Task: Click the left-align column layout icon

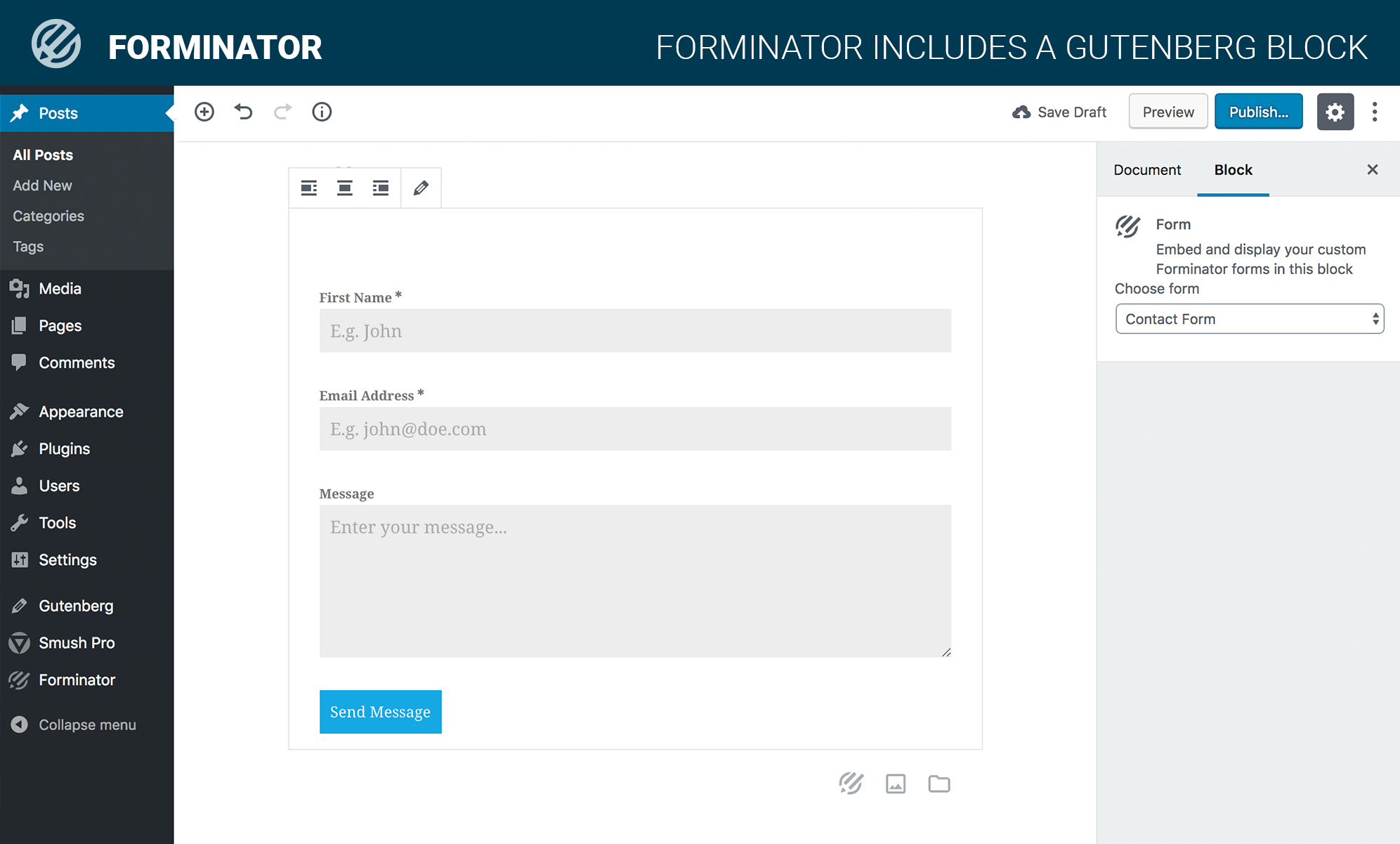Action: [x=309, y=188]
